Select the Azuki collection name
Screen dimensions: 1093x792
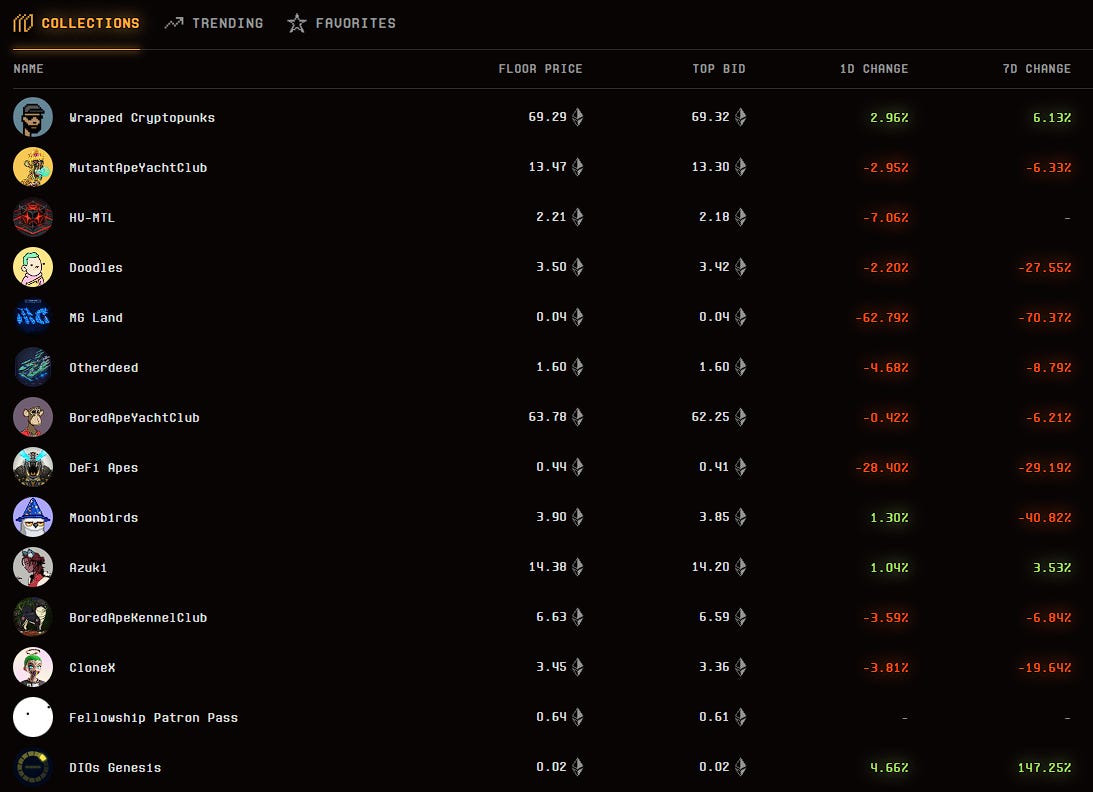88,568
